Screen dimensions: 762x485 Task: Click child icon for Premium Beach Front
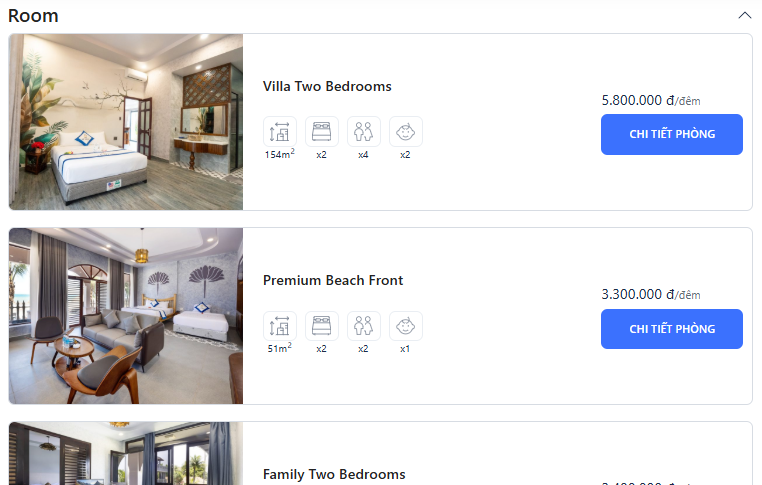pyautogui.click(x=406, y=326)
